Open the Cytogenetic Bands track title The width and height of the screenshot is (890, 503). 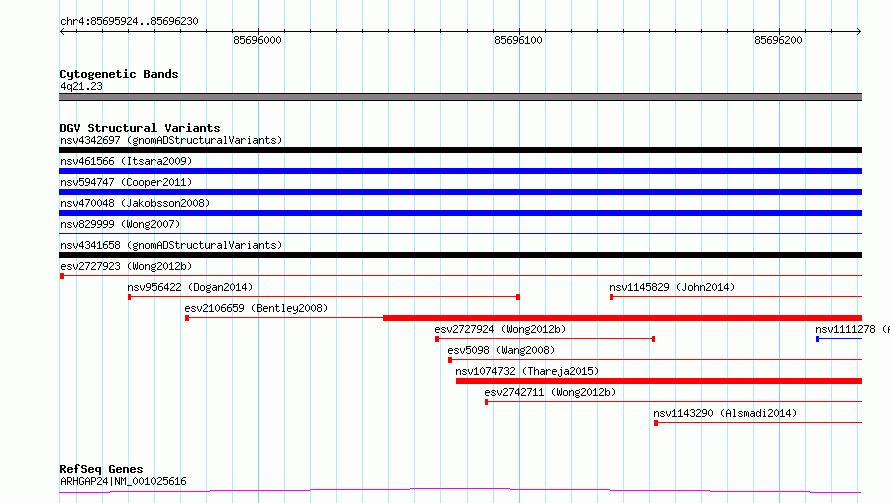[119, 74]
